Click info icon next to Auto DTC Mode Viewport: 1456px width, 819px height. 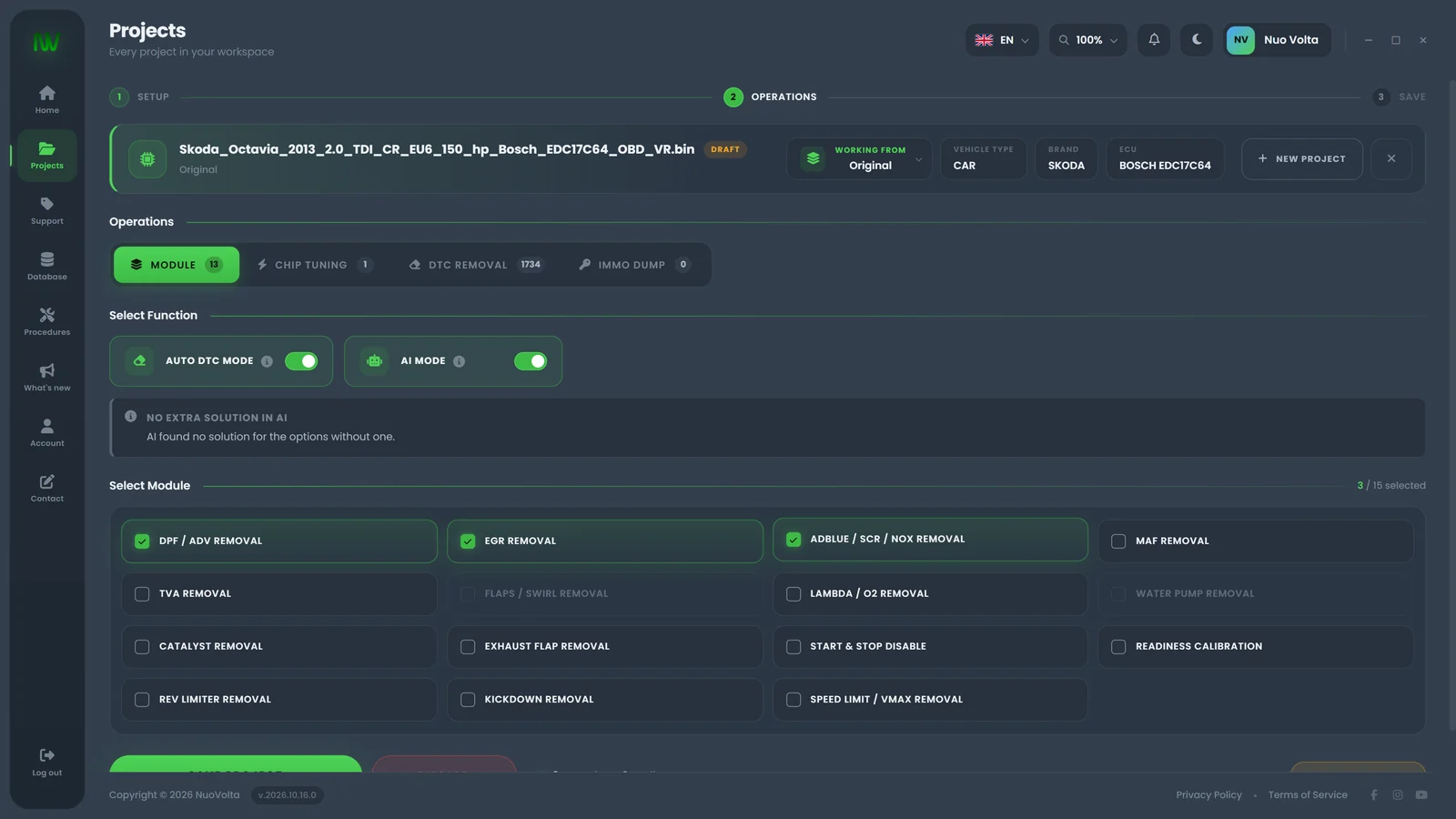click(267, 361)
